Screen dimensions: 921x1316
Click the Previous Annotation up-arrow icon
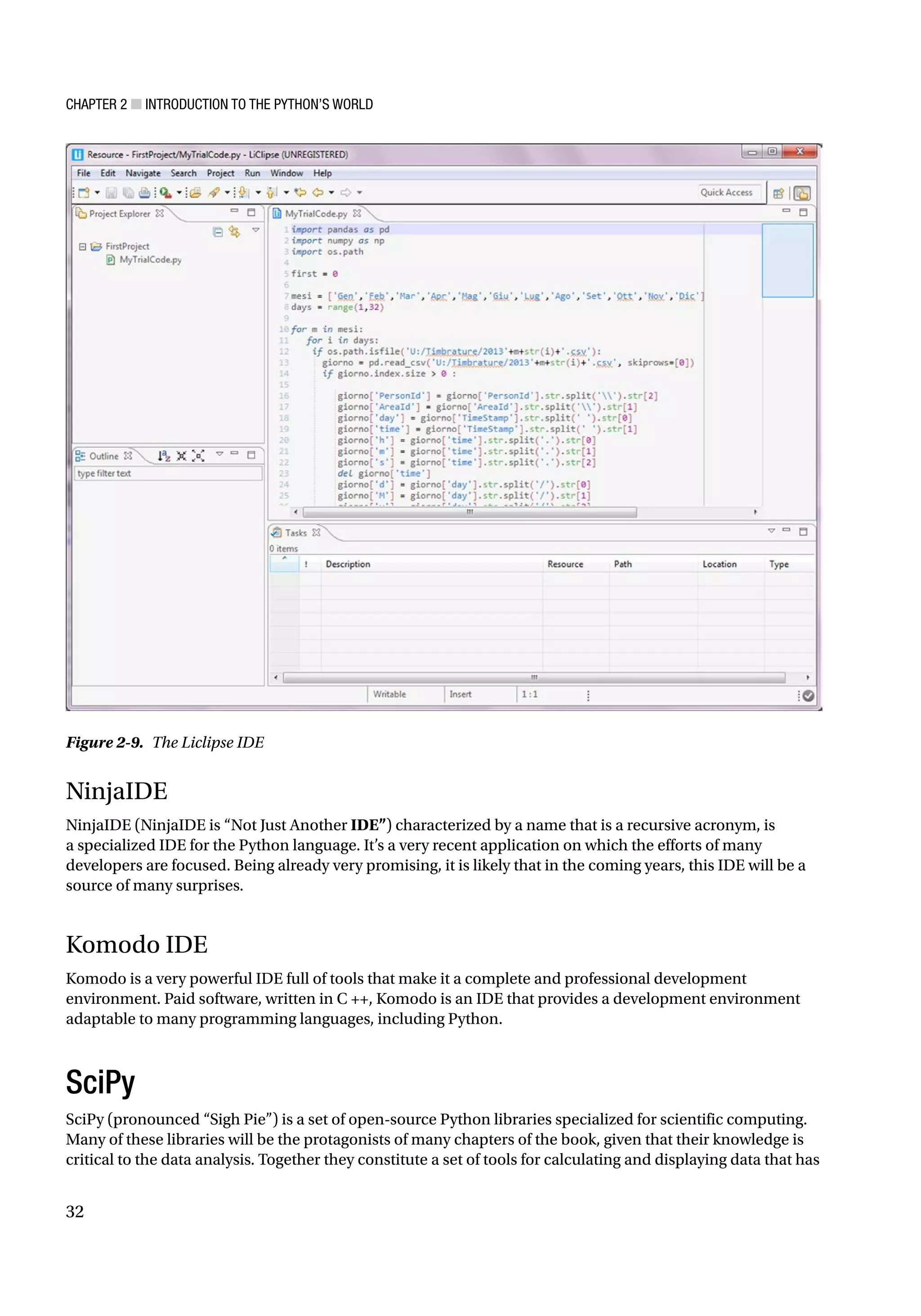272,193
